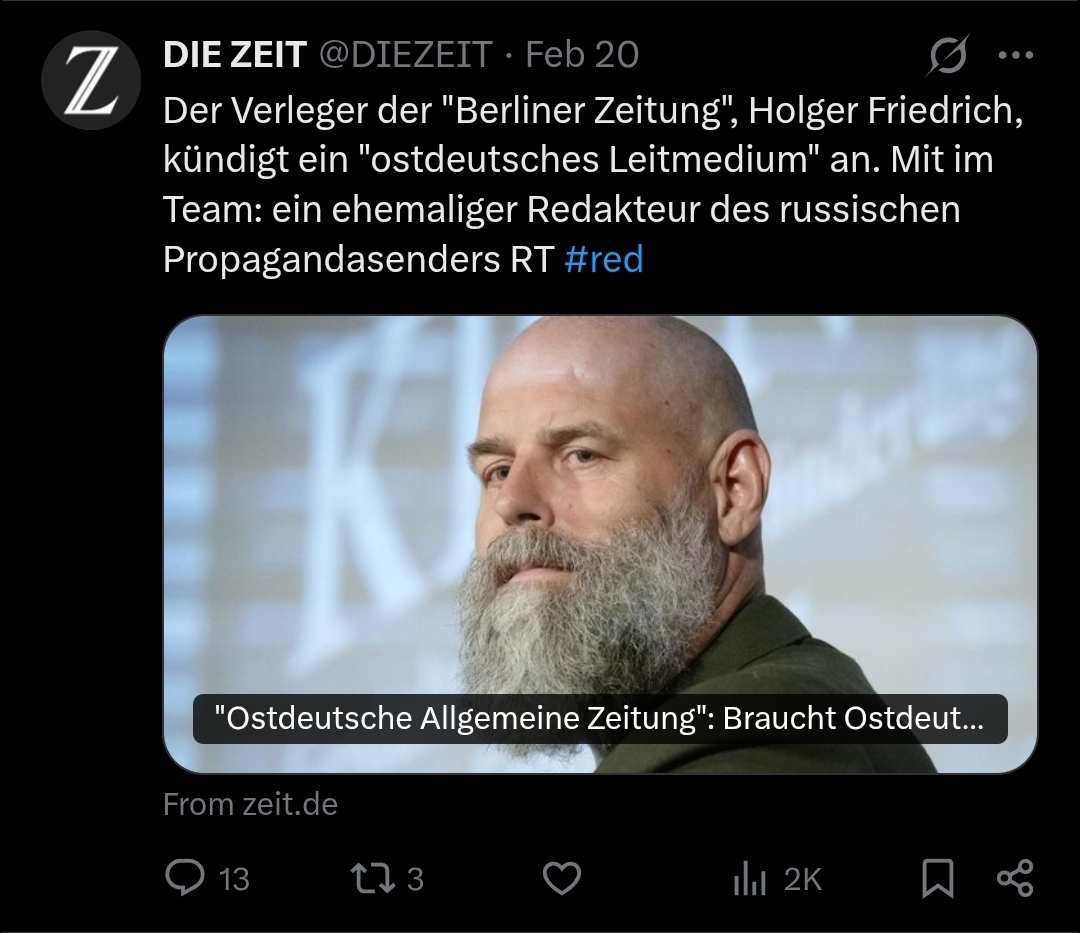Open the Feb 20 timestamp link
This screenshot has height=933, width=1080.
click(582, 54)
